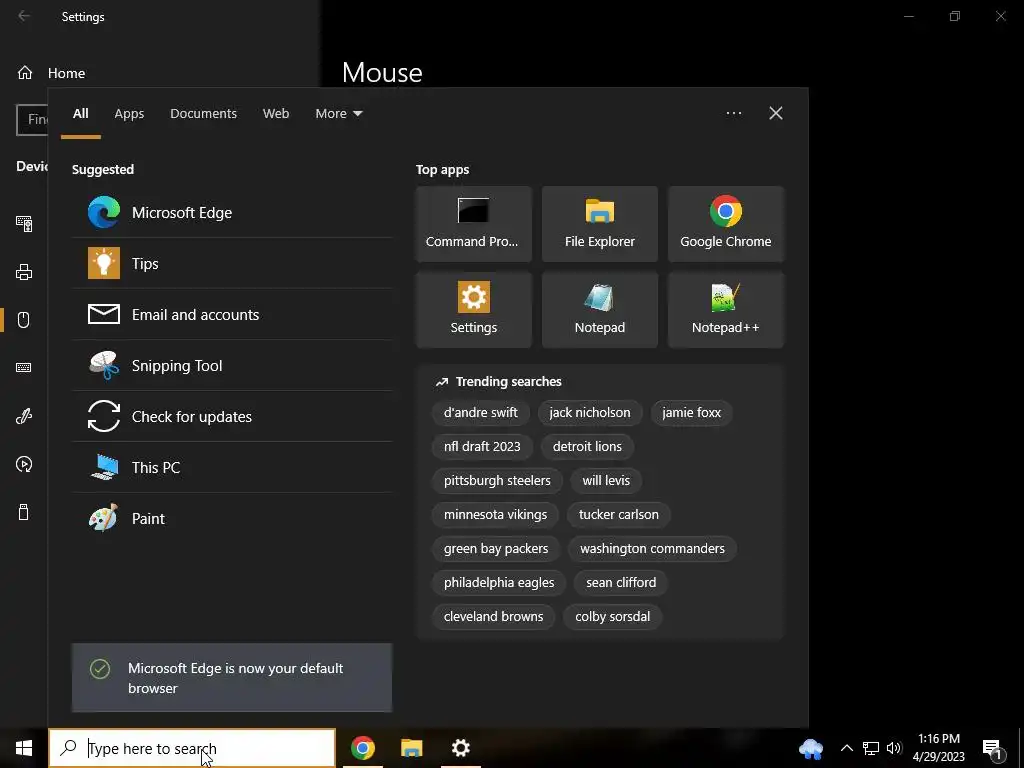Viewport: 1024px width, 768px height.
Task: Open USB sidebar icon in Settings
Action: pos(24,512)
